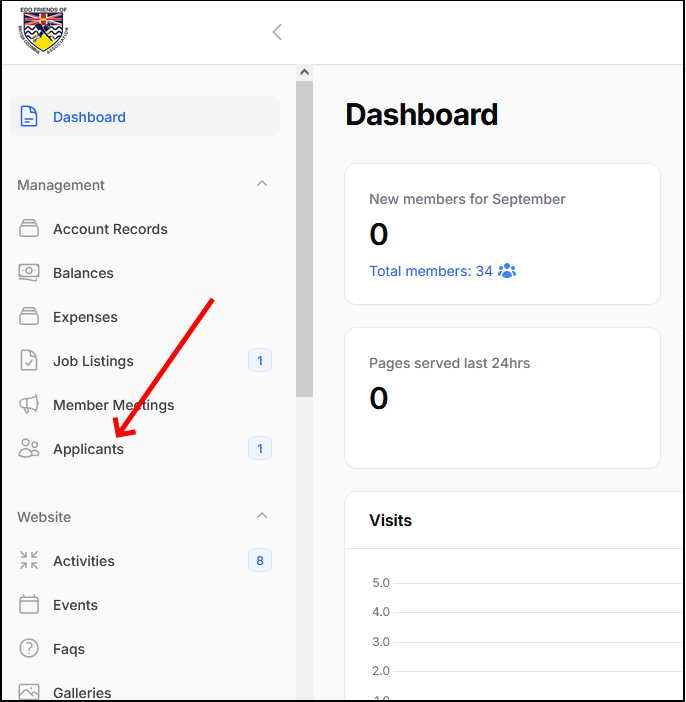686x702 pixels.
Task: Collapse the Management section chevron
Action: [262, 184]
